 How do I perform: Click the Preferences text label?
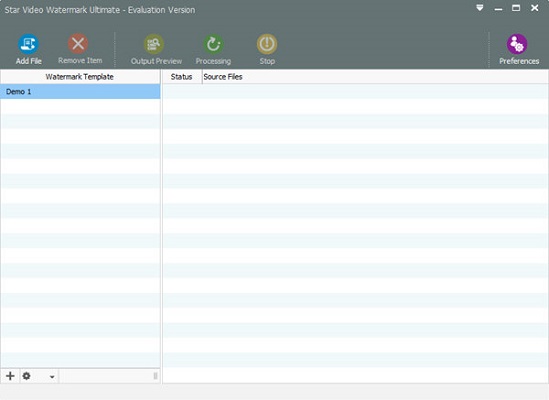[519, 61]
